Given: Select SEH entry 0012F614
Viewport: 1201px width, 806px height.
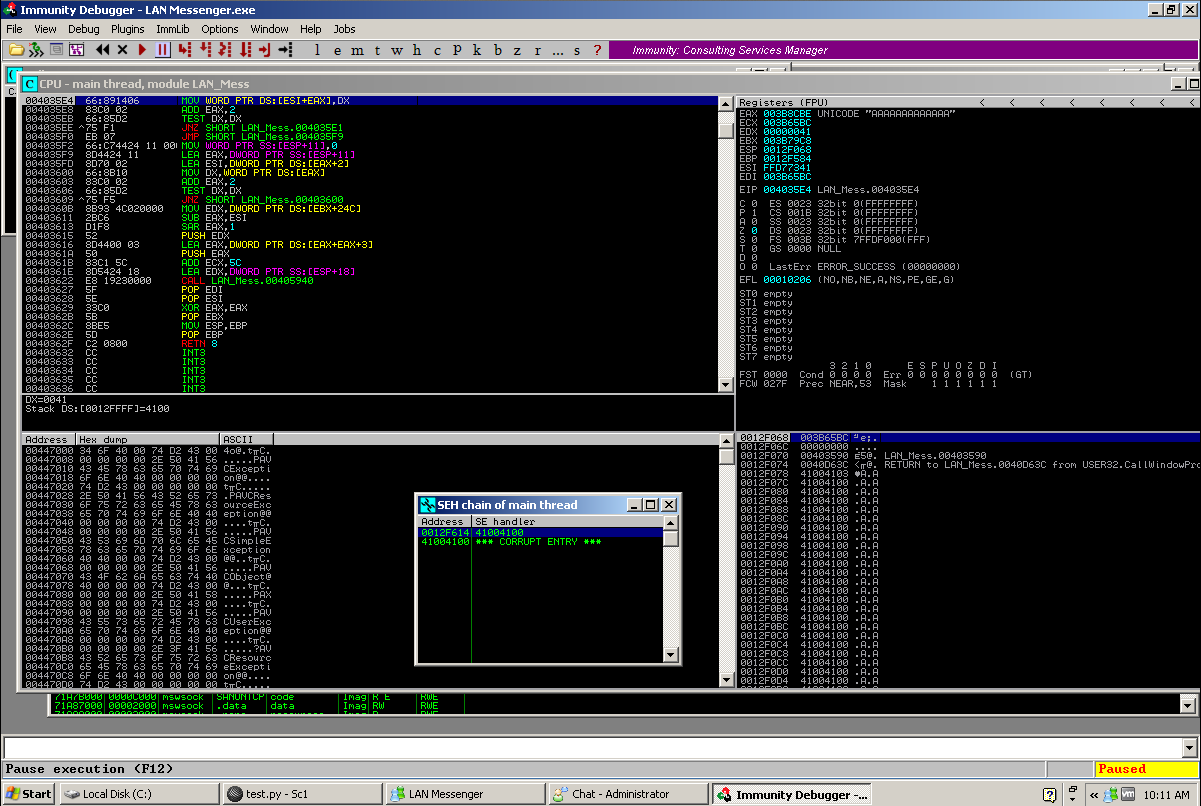Looking at the screenshot, I should [x=540, y=533].
